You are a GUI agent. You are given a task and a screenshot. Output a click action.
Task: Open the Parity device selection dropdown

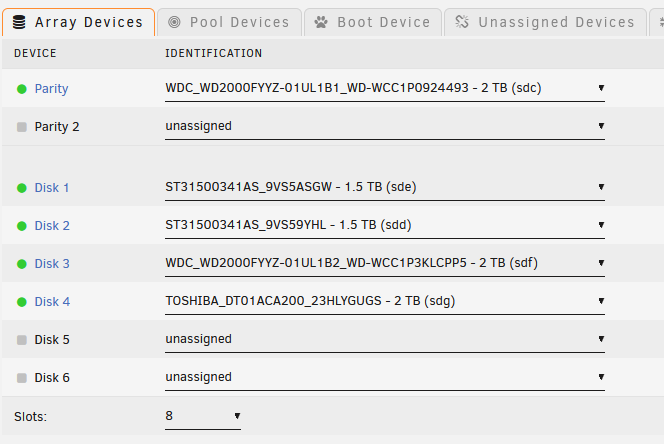tap(385, 89)
